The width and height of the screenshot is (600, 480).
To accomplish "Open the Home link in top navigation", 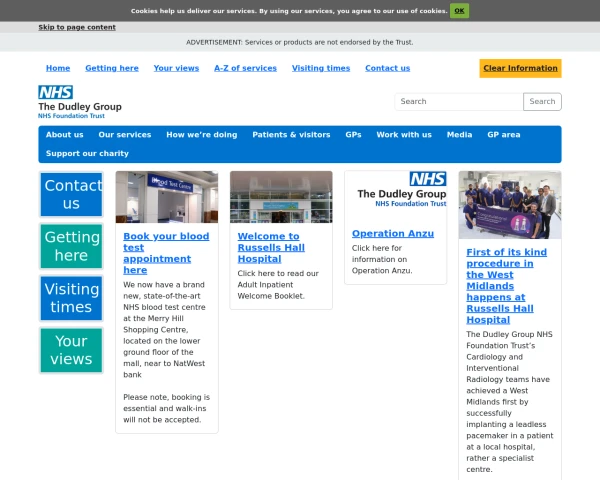I will pos(58,68).
